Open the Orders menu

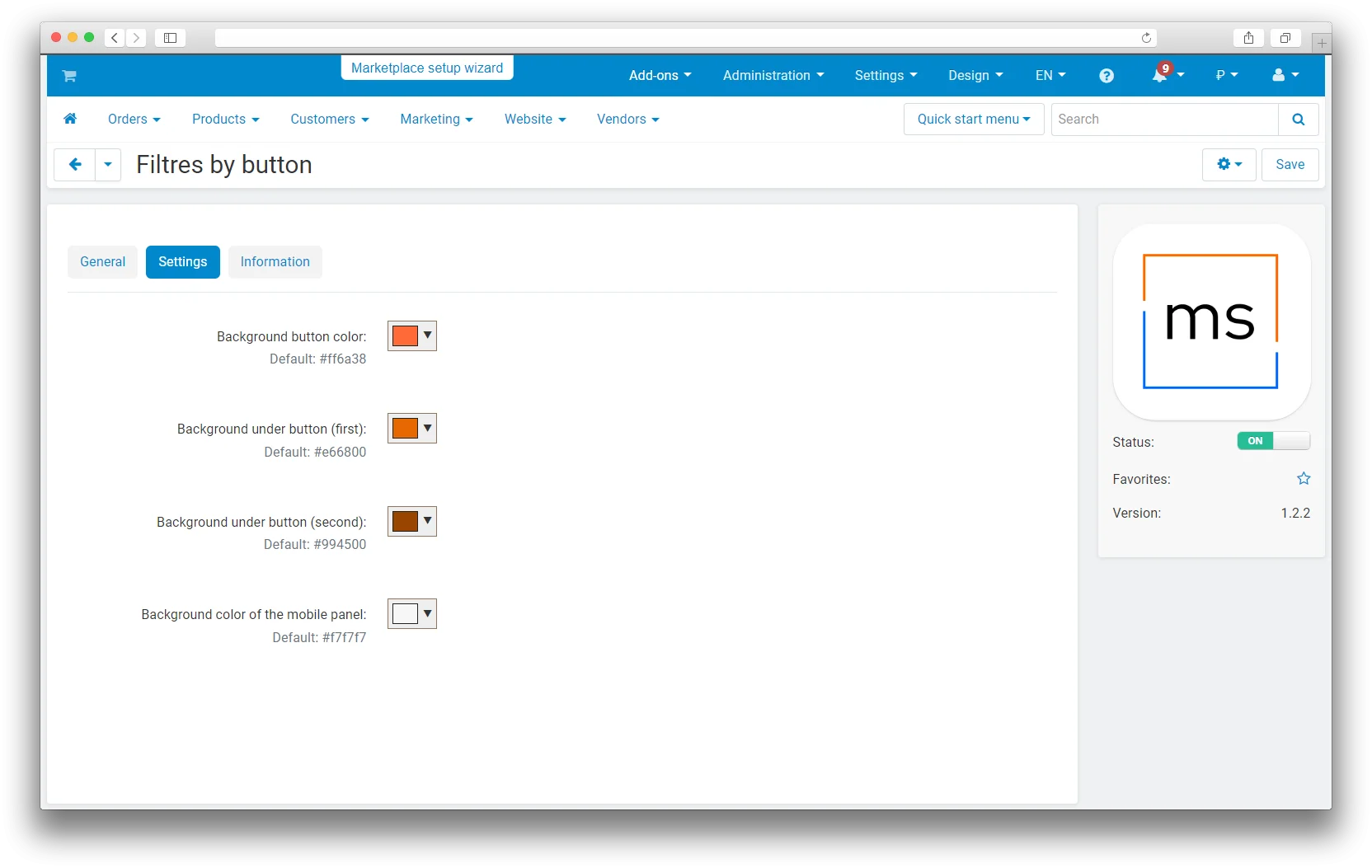coord(134,120)
